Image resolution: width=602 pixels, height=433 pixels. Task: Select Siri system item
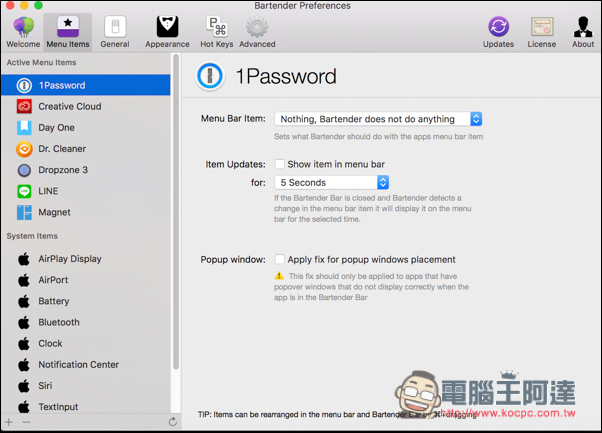[x=45, y=385]
